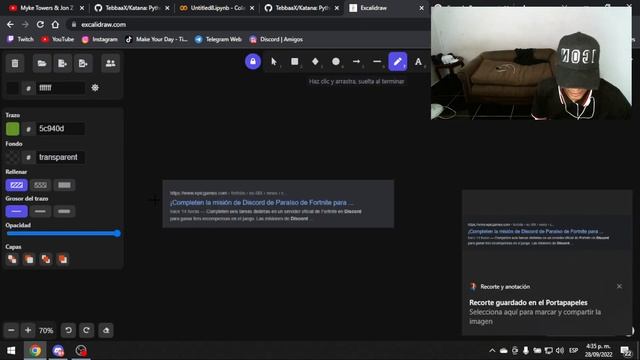Screen dimensions: 640x360
Task: Click the Opacidad slider handle
Action: (x=117, y=233)
